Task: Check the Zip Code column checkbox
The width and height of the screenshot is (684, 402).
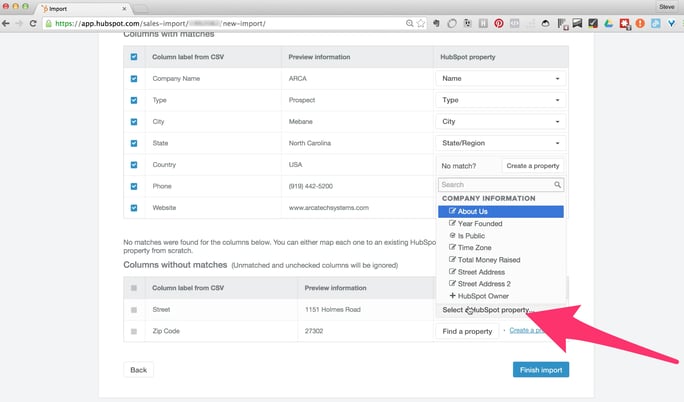Action: click(x=134, y=331)
